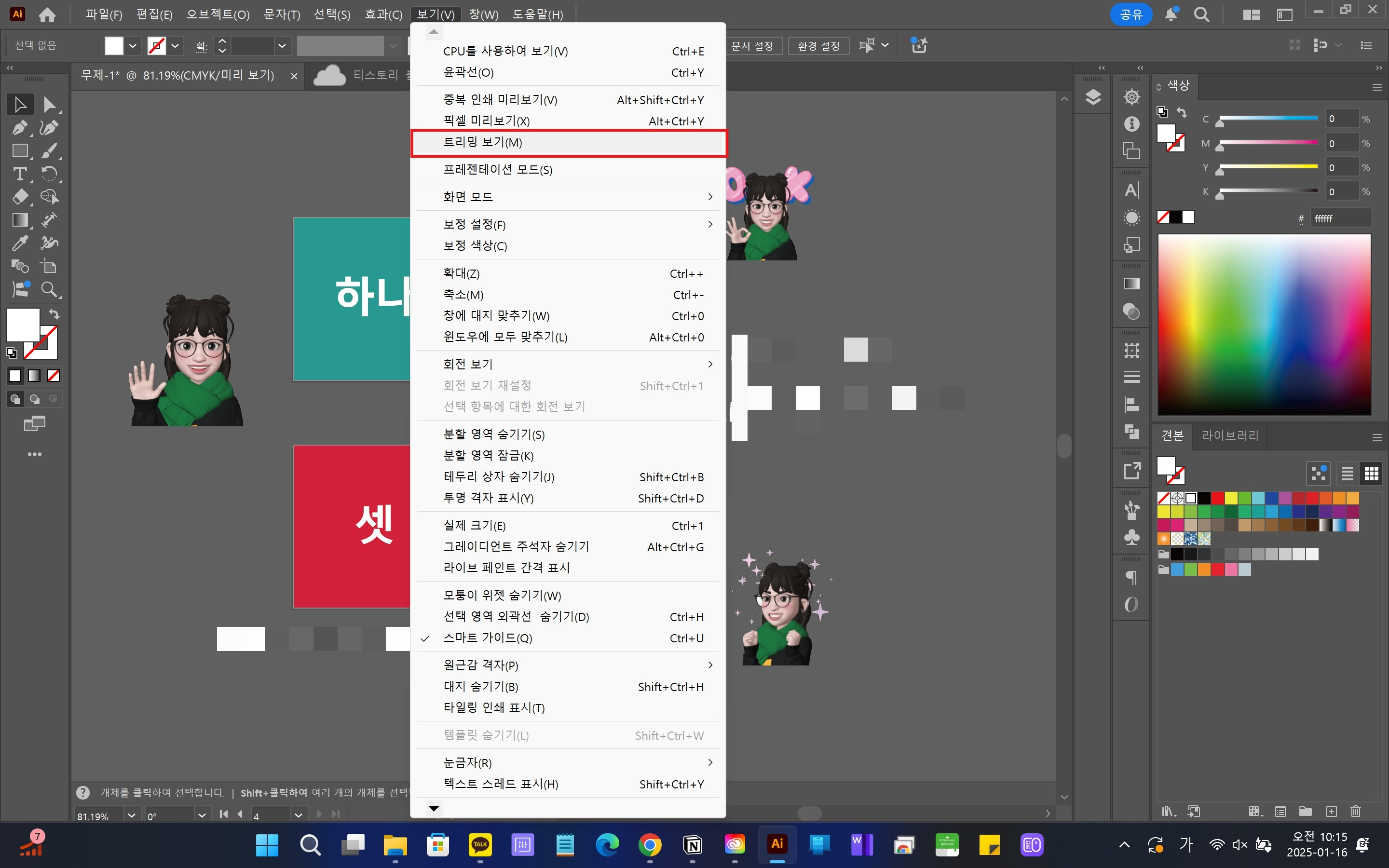Select the Selection tool in the toolbar

pyautogui.click(x=20, y=104)
